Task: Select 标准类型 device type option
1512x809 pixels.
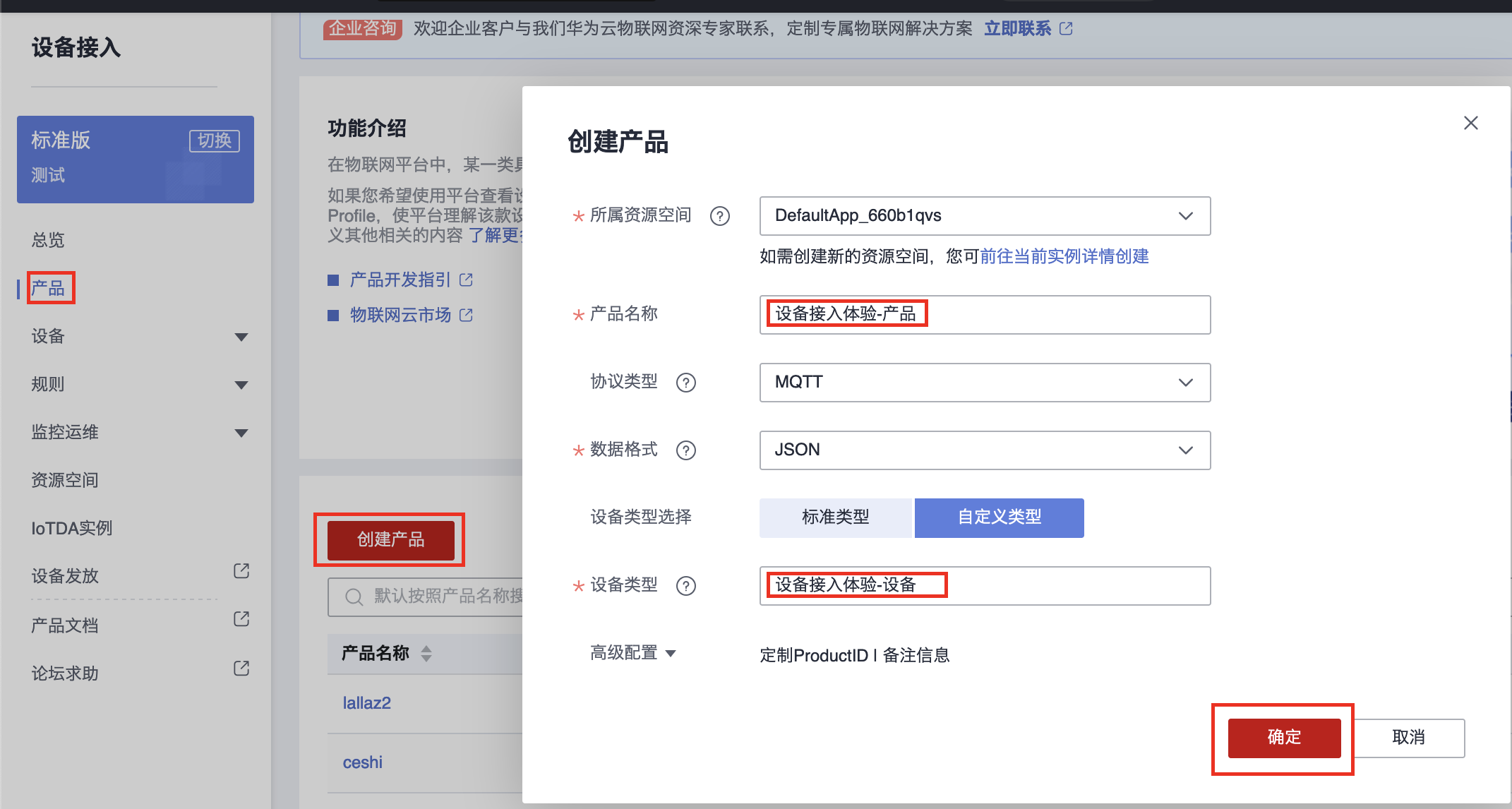Action: (835, 517)
